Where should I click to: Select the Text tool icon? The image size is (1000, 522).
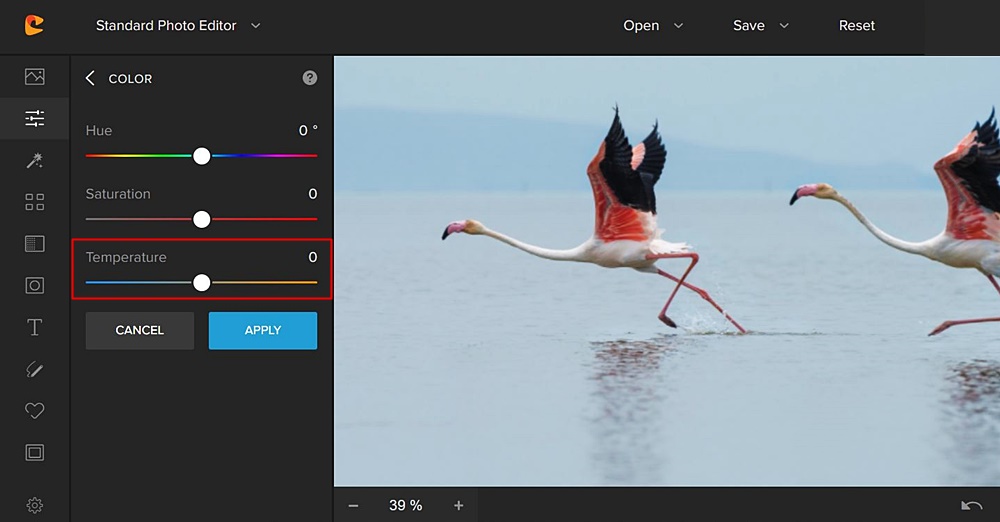(34, 328)
